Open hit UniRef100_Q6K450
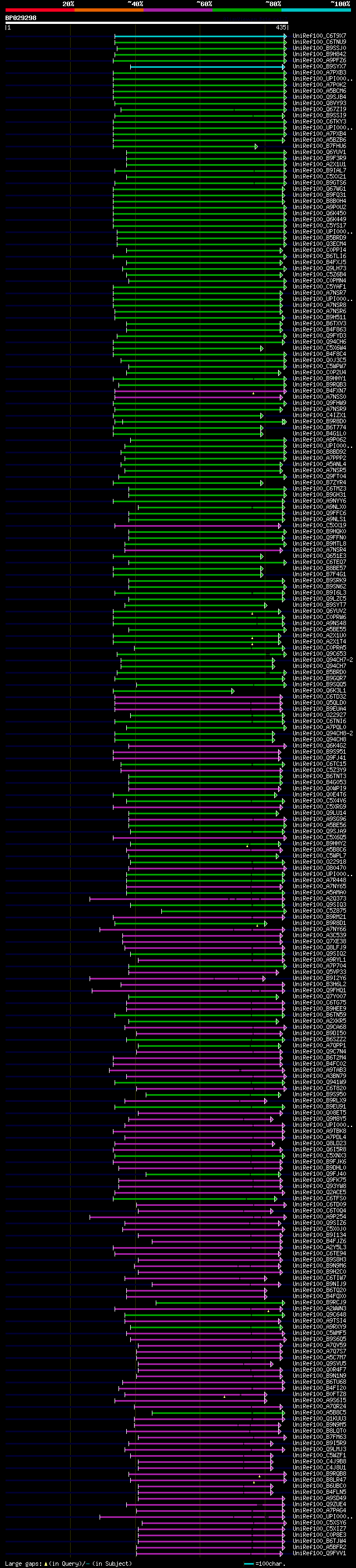Image resolution: width=356 pixels, height=1568 pixels. pos(319,213)
